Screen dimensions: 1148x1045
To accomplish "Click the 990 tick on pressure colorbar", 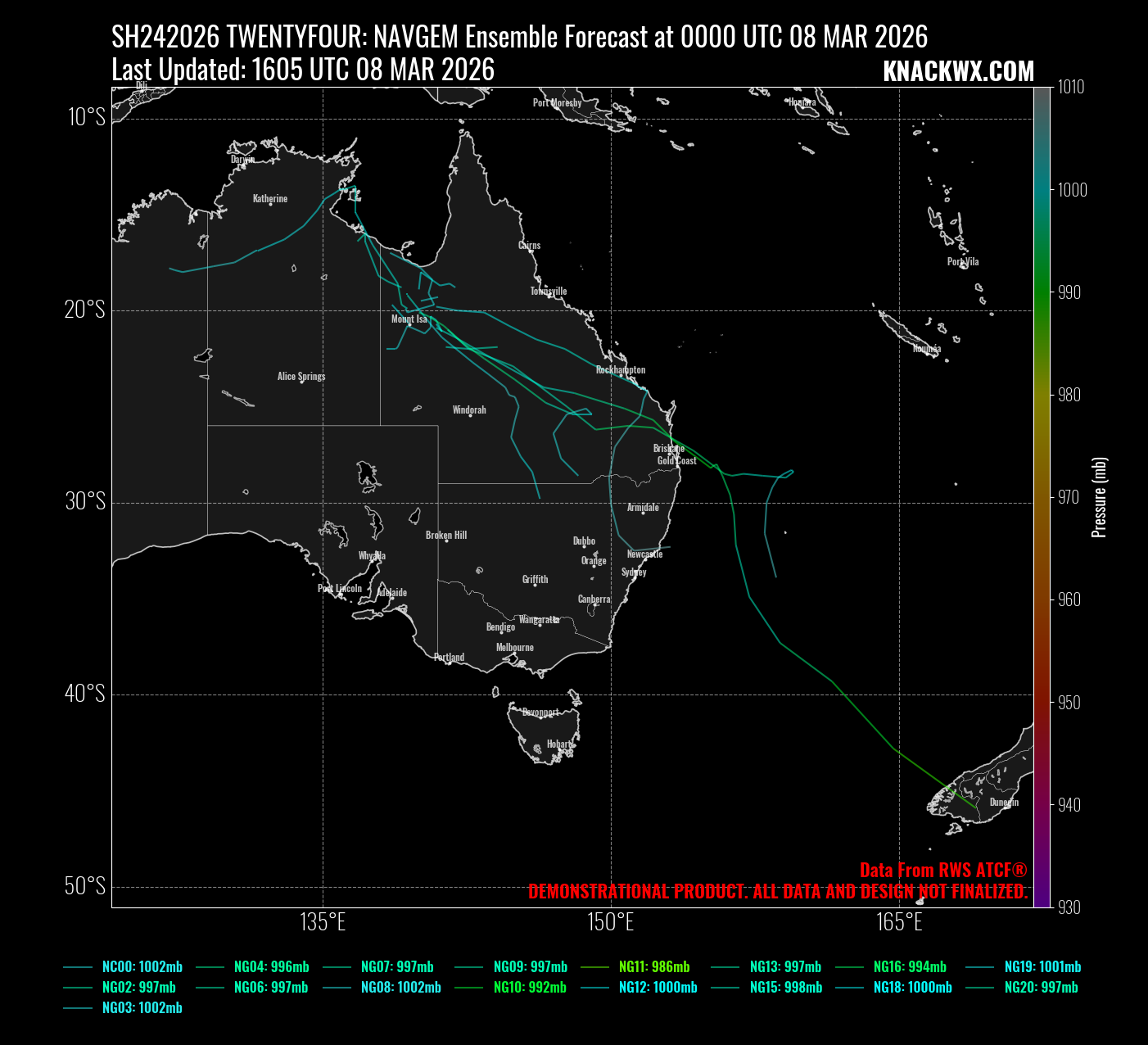I will pos(1069,292).
